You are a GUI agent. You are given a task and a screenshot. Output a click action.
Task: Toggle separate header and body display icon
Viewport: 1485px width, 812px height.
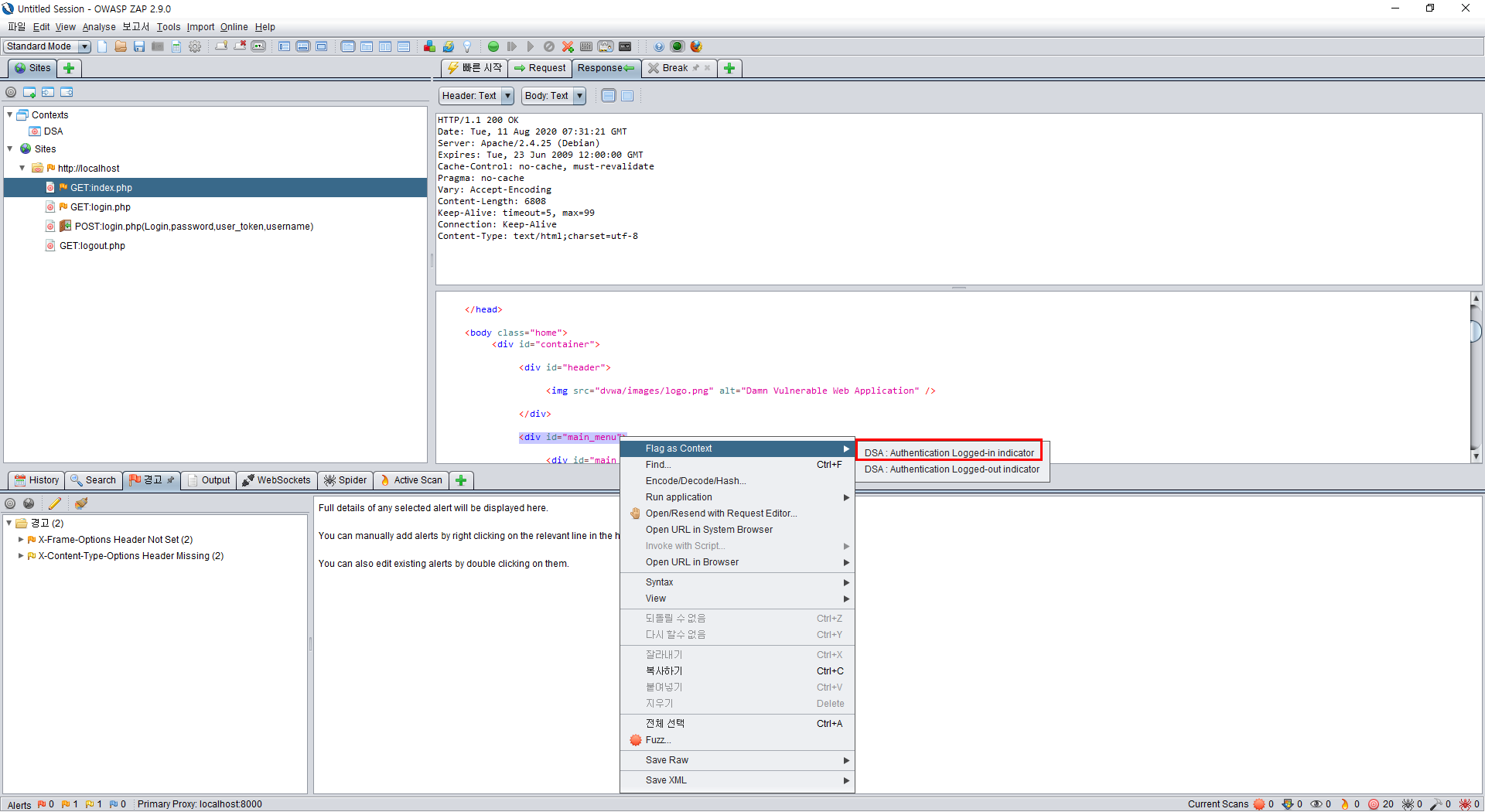[609, 96]
